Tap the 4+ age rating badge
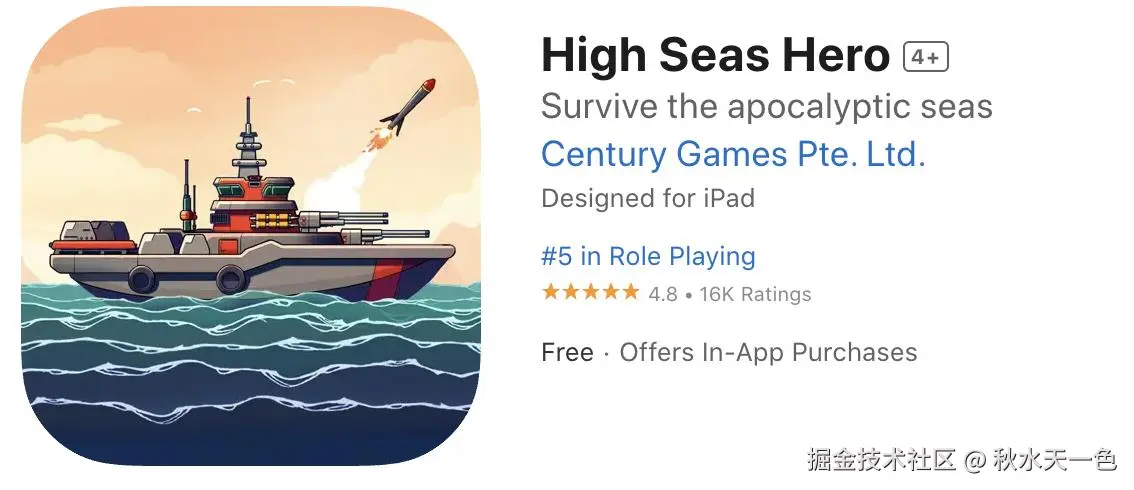The width and height of the screenshot is (1134, 490). click(926, 58)
